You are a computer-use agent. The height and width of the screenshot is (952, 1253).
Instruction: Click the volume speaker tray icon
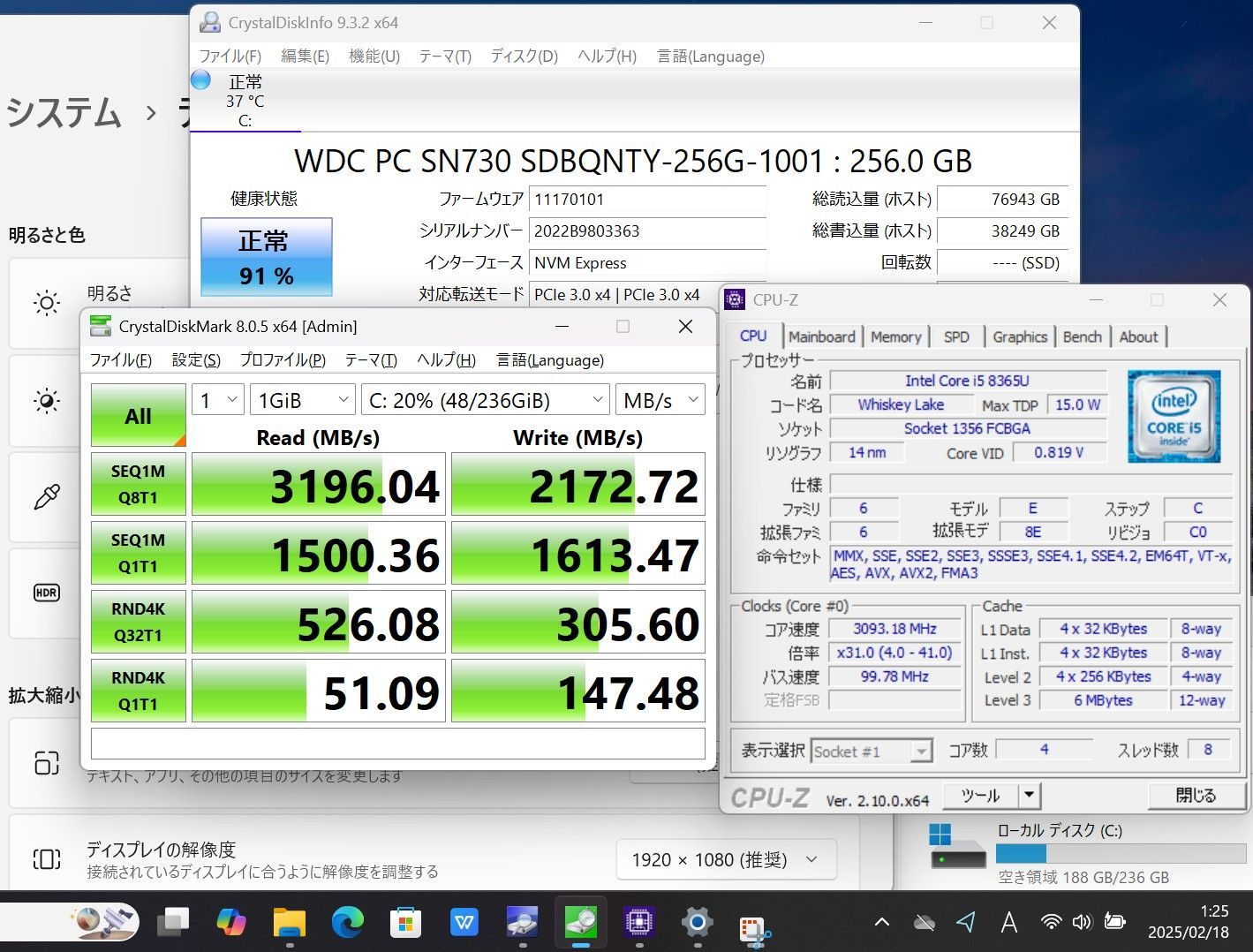click(x=1082, y=923)
